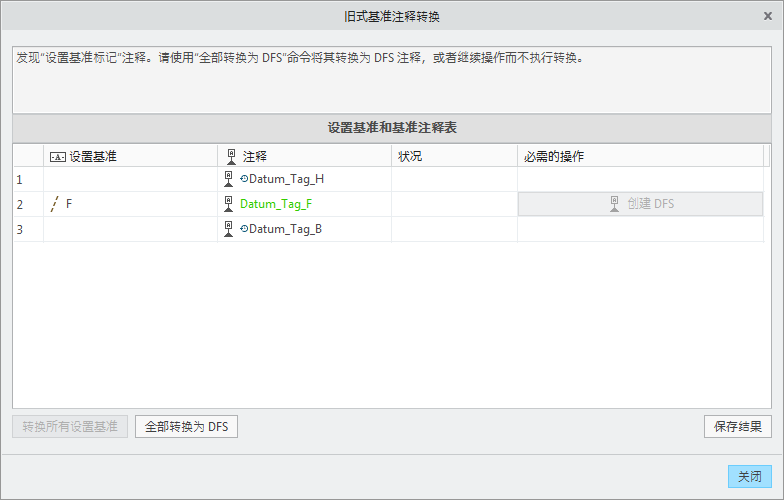The height and width of the screenshot is (500, 784).
Task: Select the Datum_Tag_B annotation entry
Action: pos(285,229)
